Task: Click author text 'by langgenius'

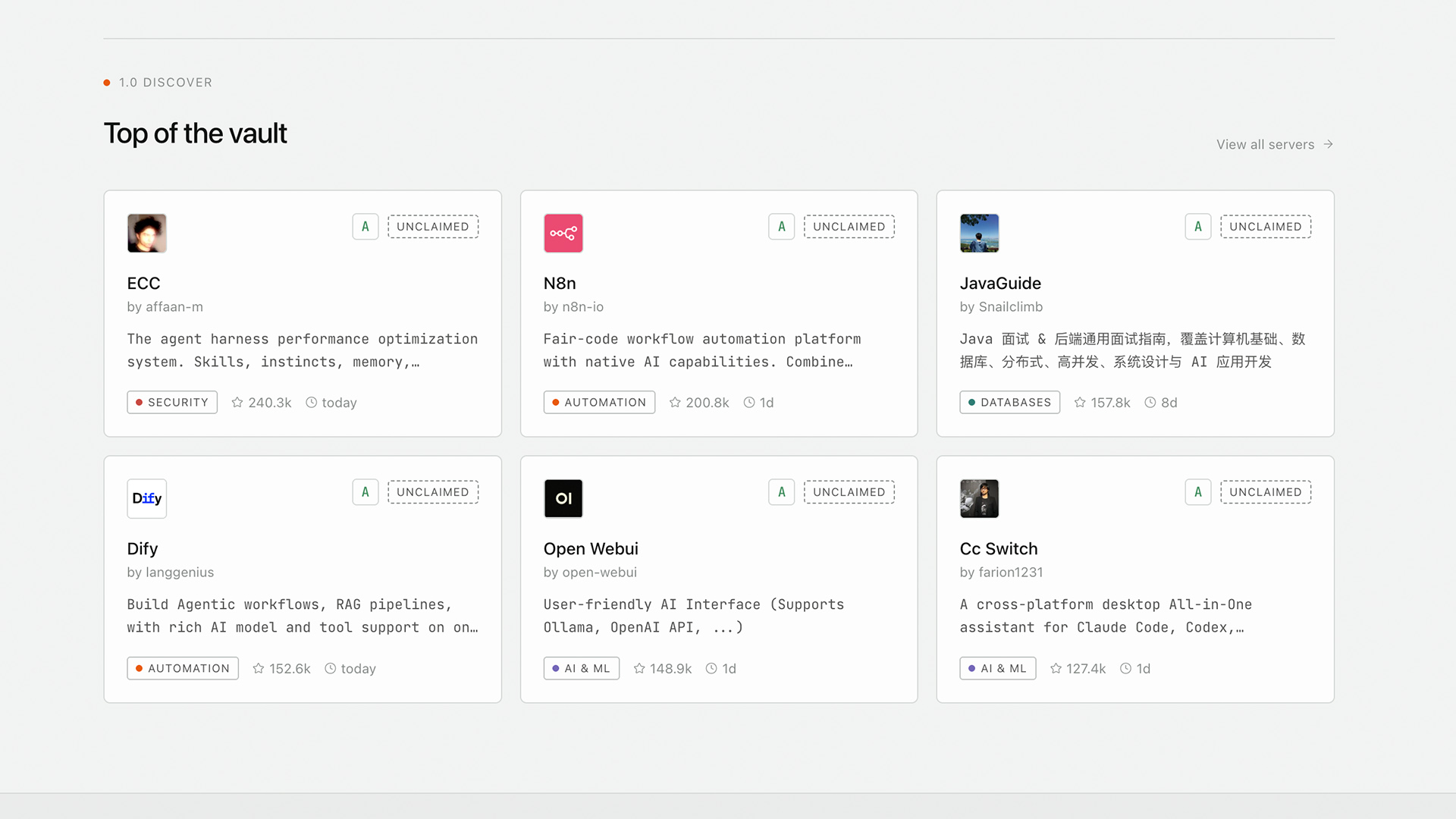Action: pyautogui.click(x=171, y=573)
